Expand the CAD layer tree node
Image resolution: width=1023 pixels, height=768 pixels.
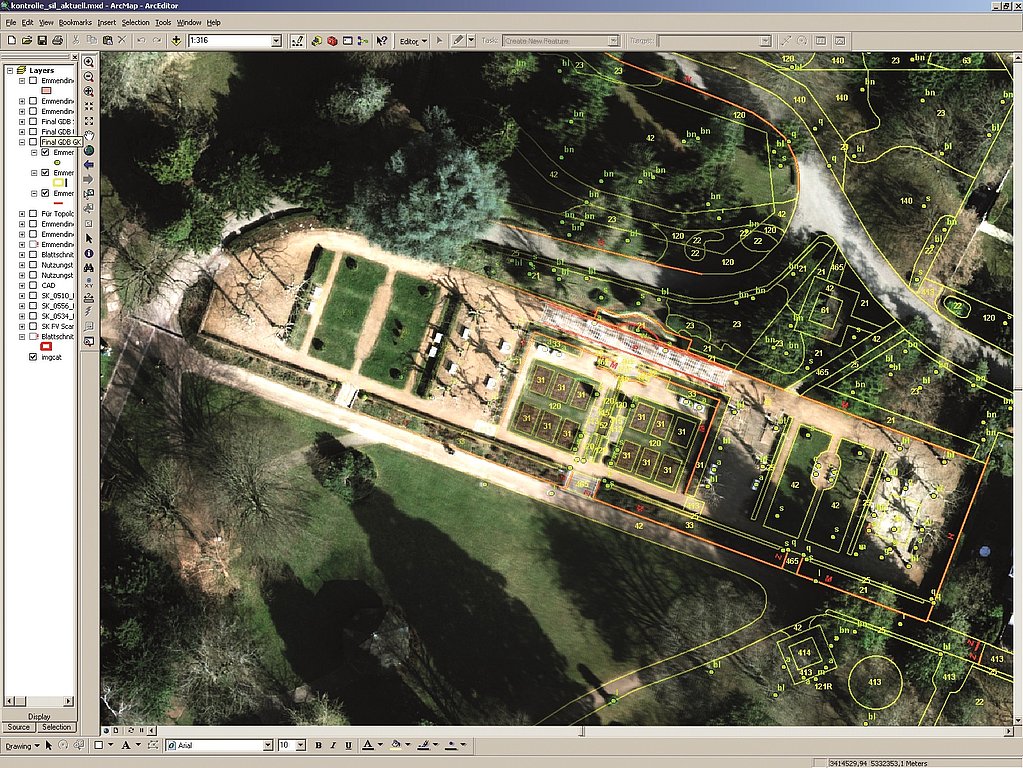(22, 285)
